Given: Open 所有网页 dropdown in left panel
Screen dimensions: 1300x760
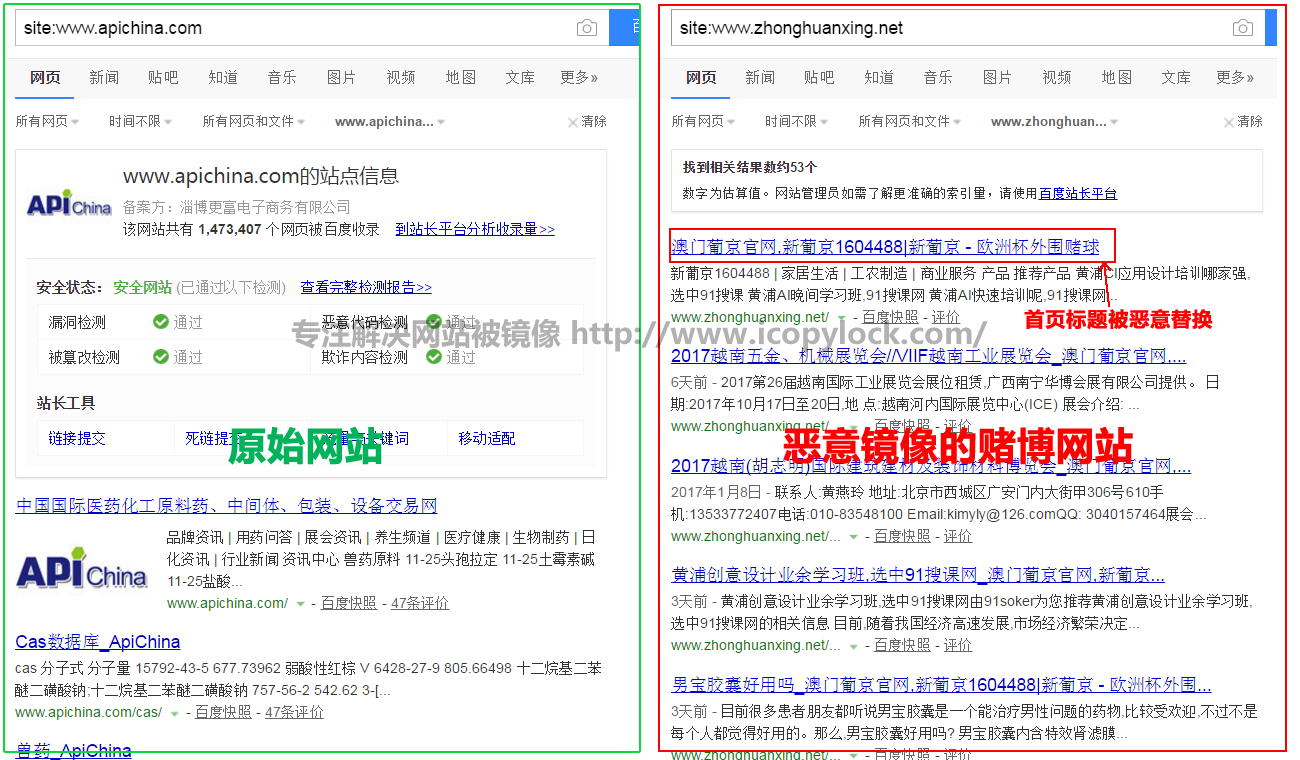Looking at the screenshot, I should coord(46,121).
